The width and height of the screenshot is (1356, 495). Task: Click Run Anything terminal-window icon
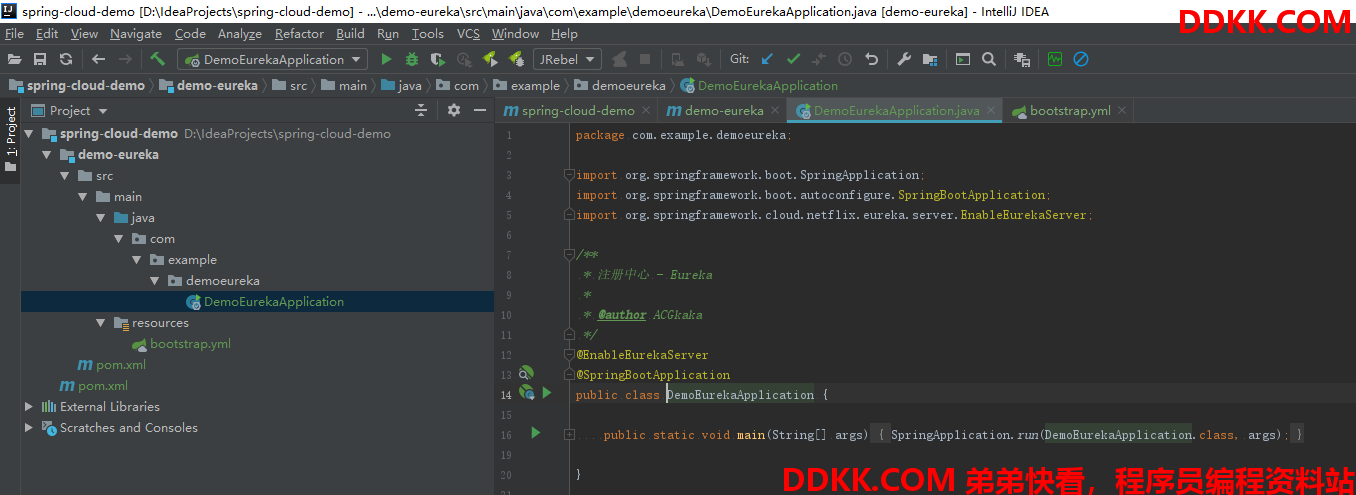click(x=963, y=60)
